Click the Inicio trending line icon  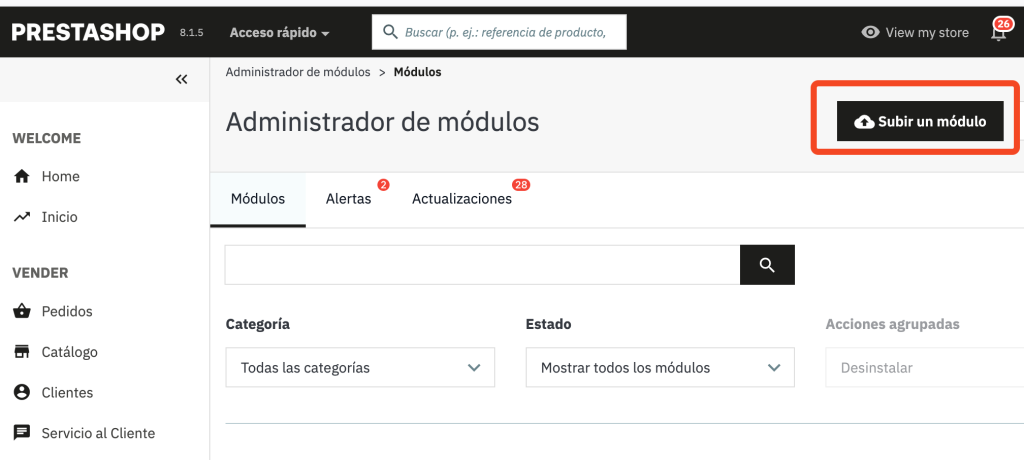coord(21,217)
